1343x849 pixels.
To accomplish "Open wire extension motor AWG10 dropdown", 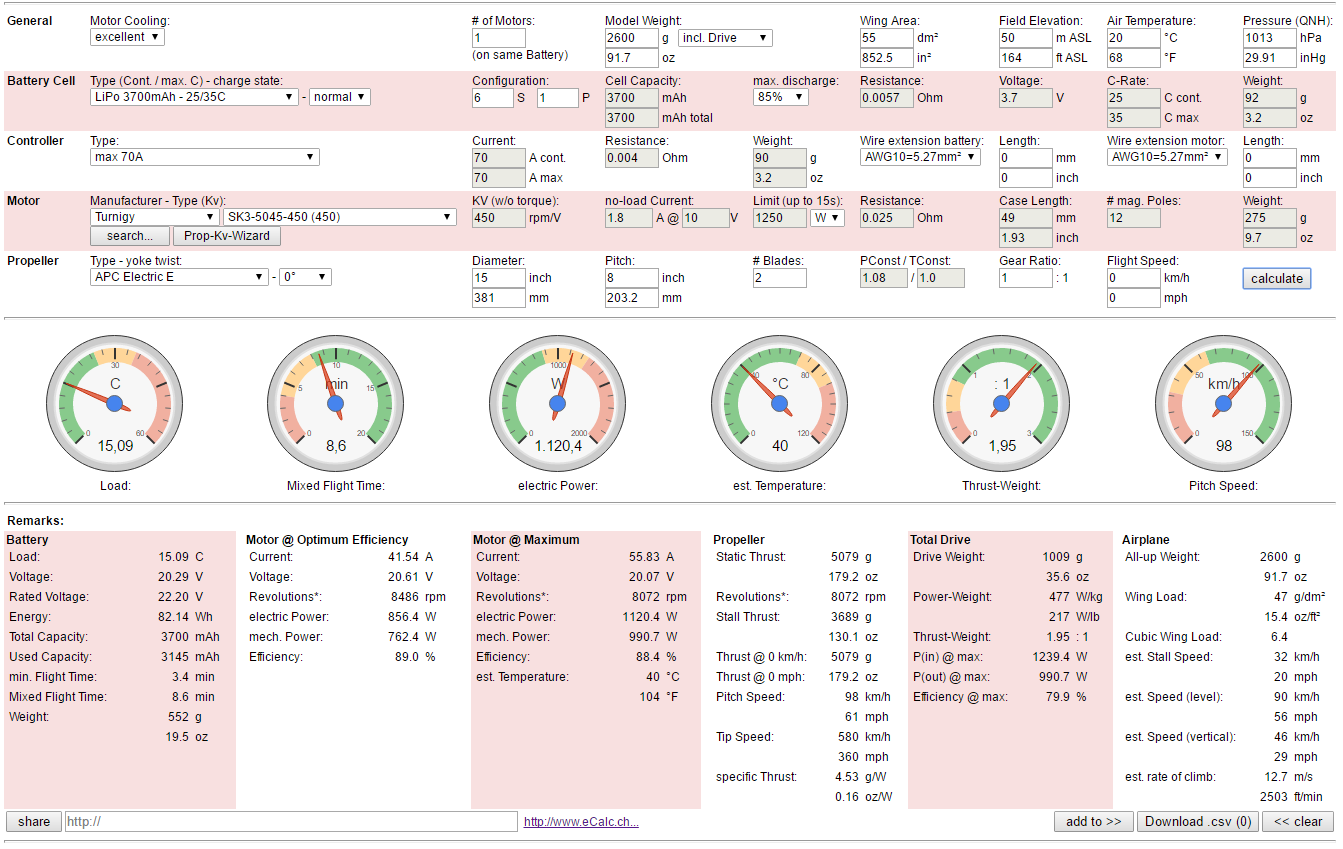I will (x=1167, y=157).
